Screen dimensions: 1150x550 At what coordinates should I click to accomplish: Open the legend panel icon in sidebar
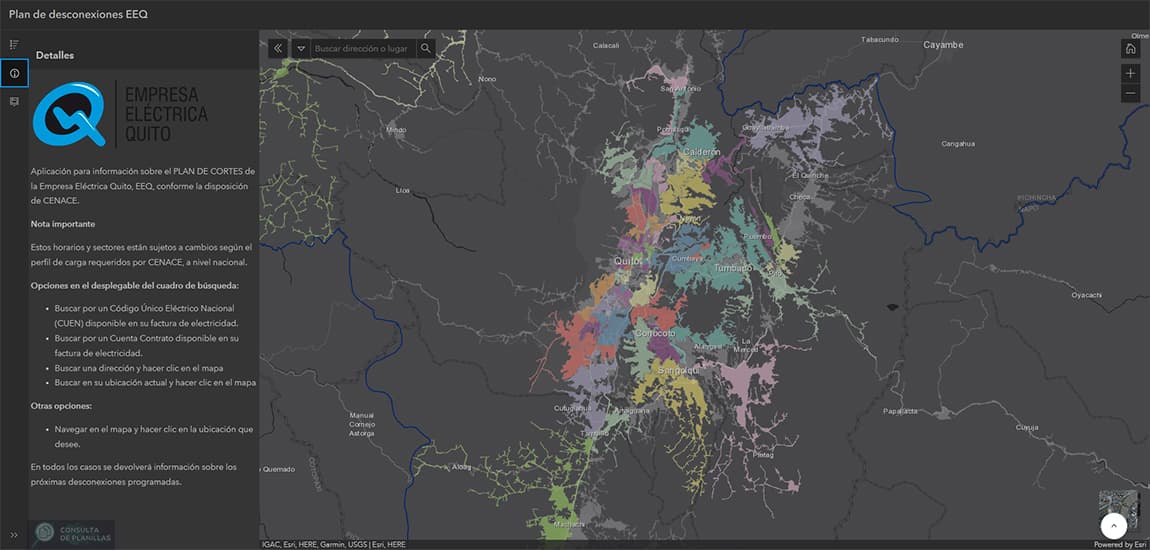pyautogui.click(x=14, y=45)
